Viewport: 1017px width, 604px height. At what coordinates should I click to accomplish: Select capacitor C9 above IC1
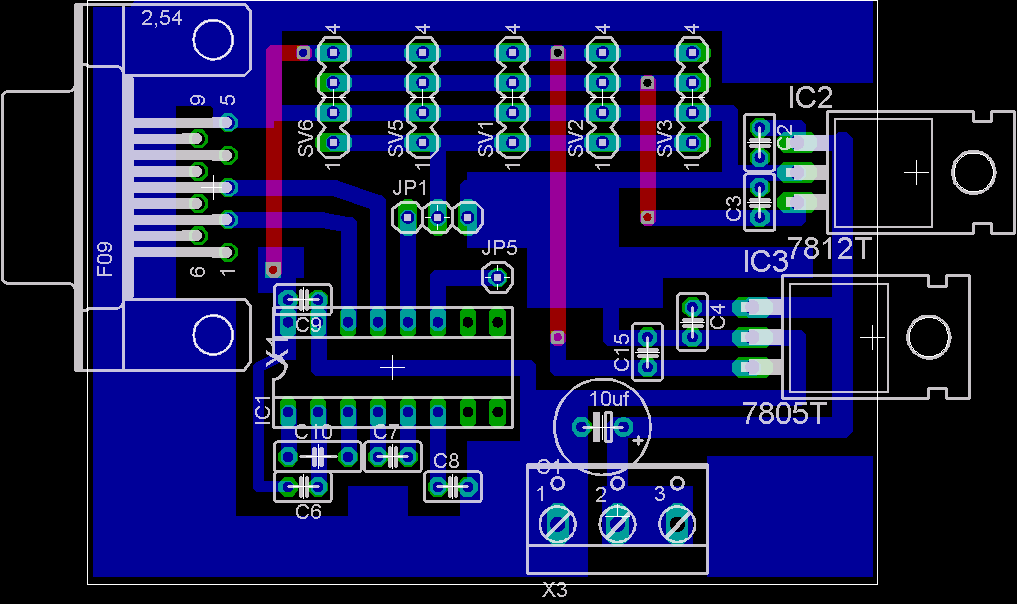(302, 299)
